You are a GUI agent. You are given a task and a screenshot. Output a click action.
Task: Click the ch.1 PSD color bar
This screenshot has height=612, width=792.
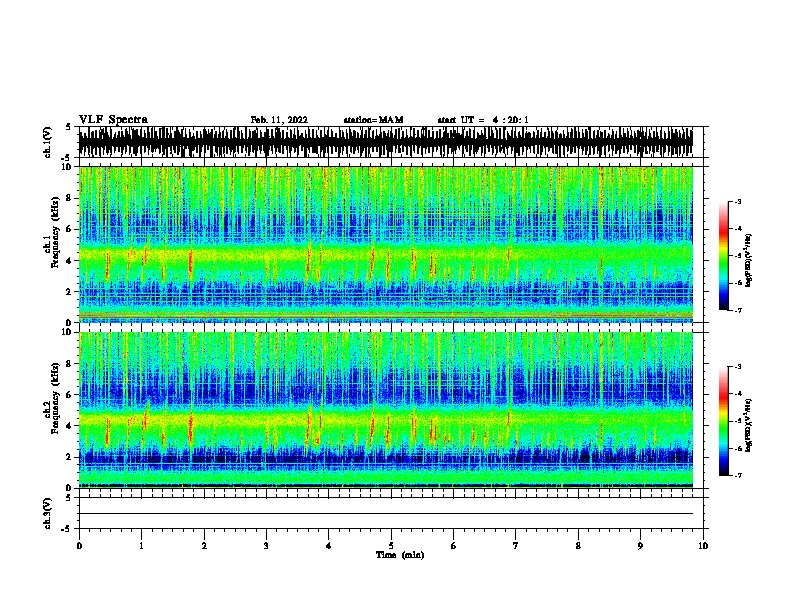[x=724, y=256]
